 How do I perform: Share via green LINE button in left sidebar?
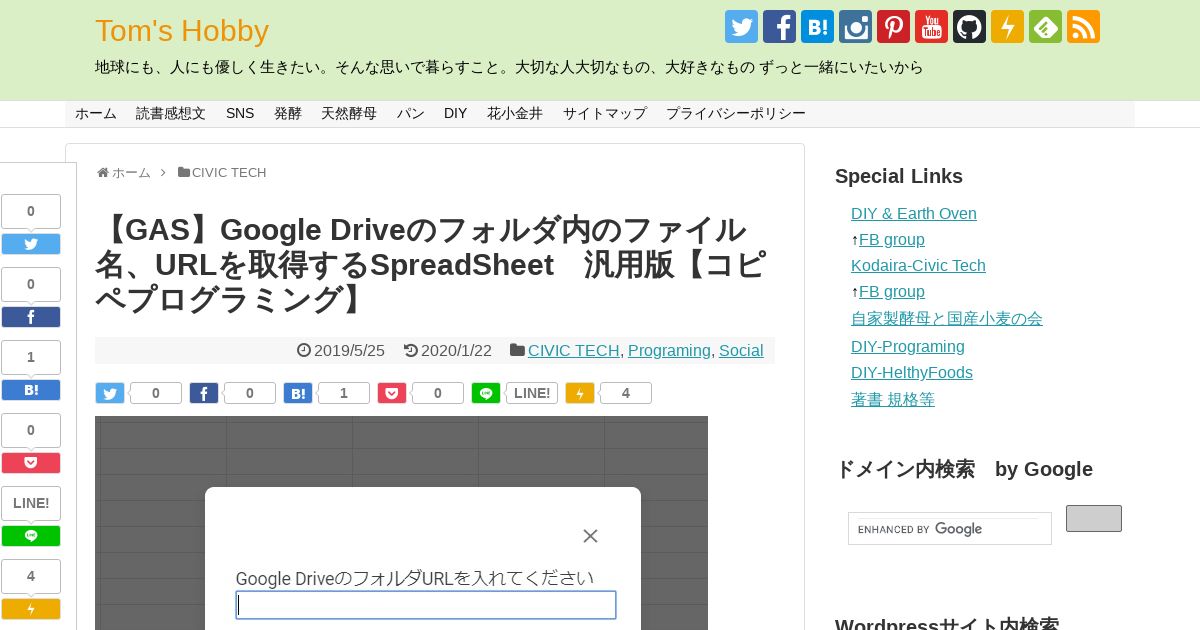tap(31, 536)
